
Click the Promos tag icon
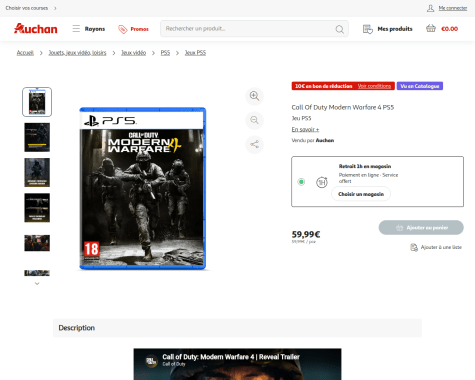coord(123,29)
